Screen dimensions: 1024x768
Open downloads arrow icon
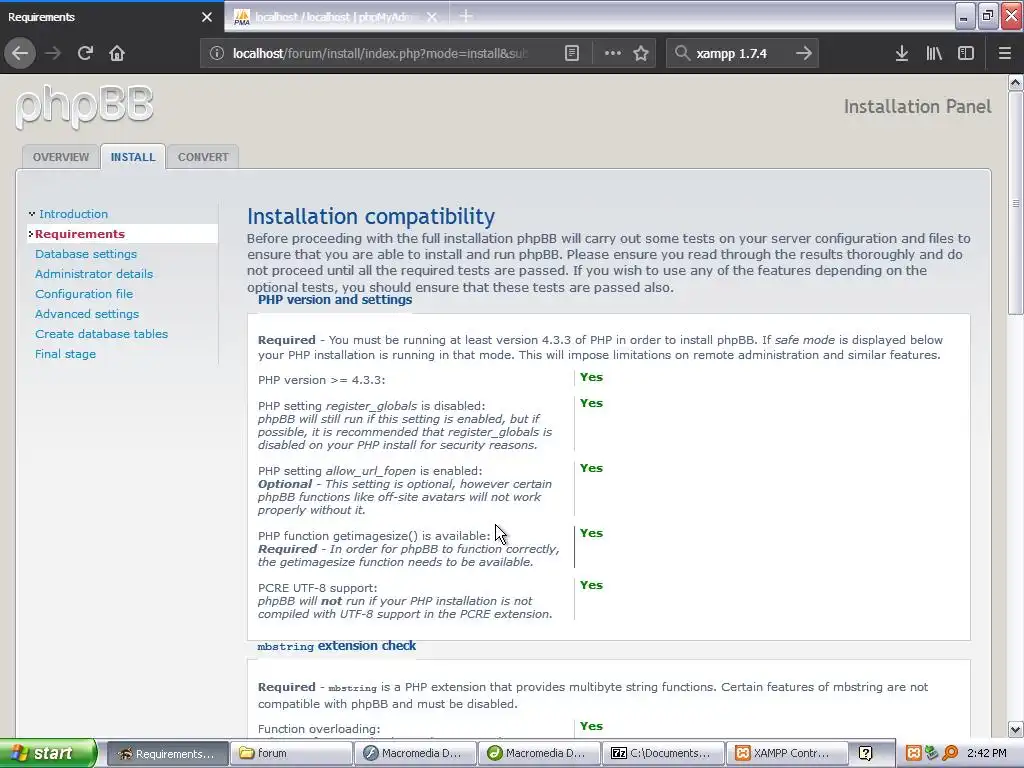902,53
